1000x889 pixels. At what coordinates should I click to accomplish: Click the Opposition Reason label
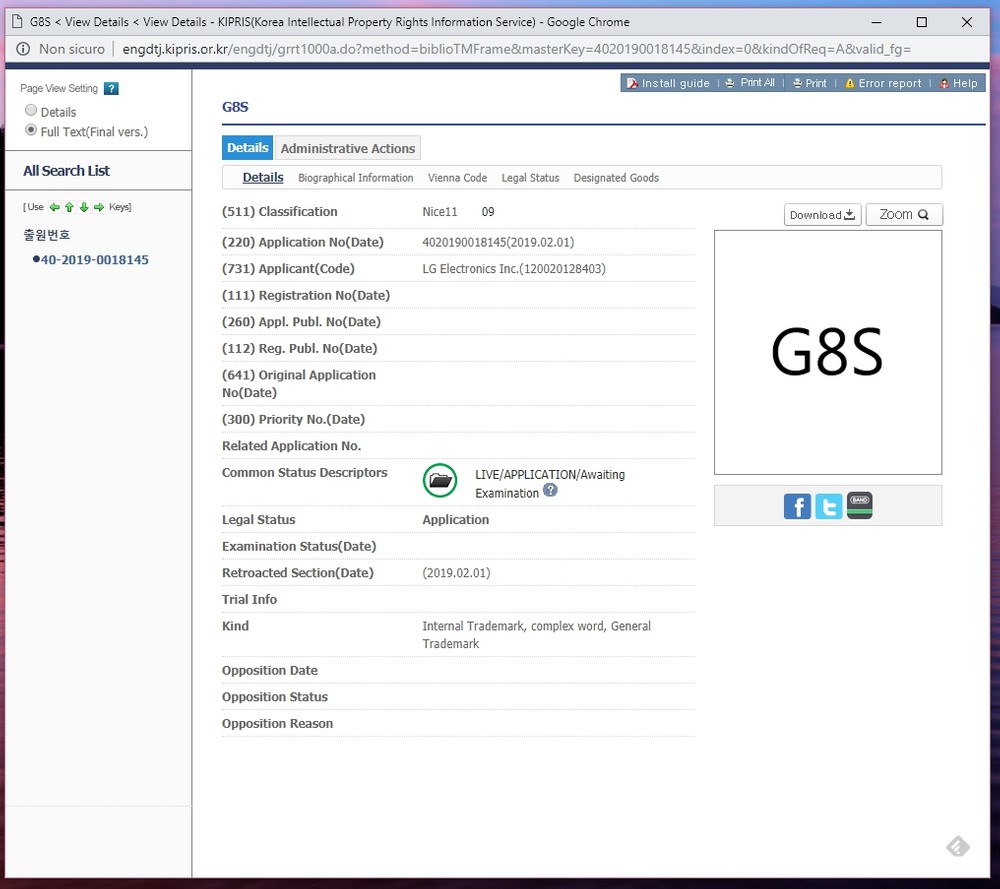click(277, 723)
